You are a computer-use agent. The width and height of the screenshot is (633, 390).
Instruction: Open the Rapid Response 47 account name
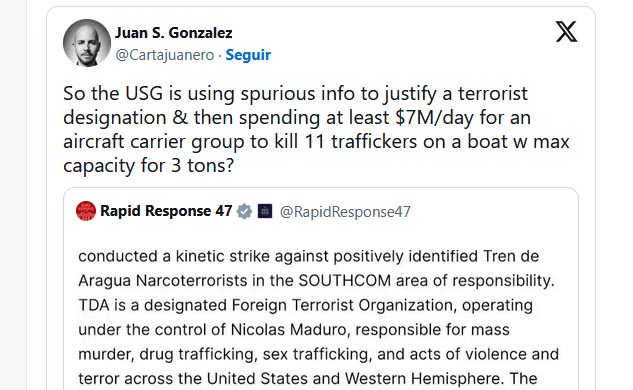point(166,211)
